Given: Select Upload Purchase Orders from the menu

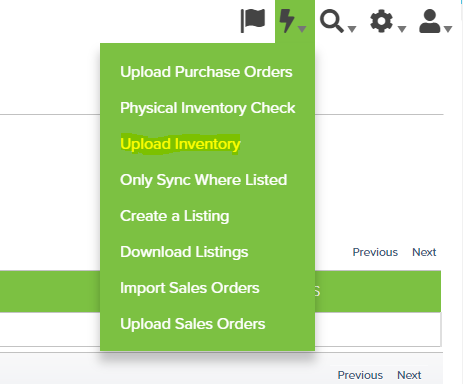Looking at the screenshot, I should [206, 72].
